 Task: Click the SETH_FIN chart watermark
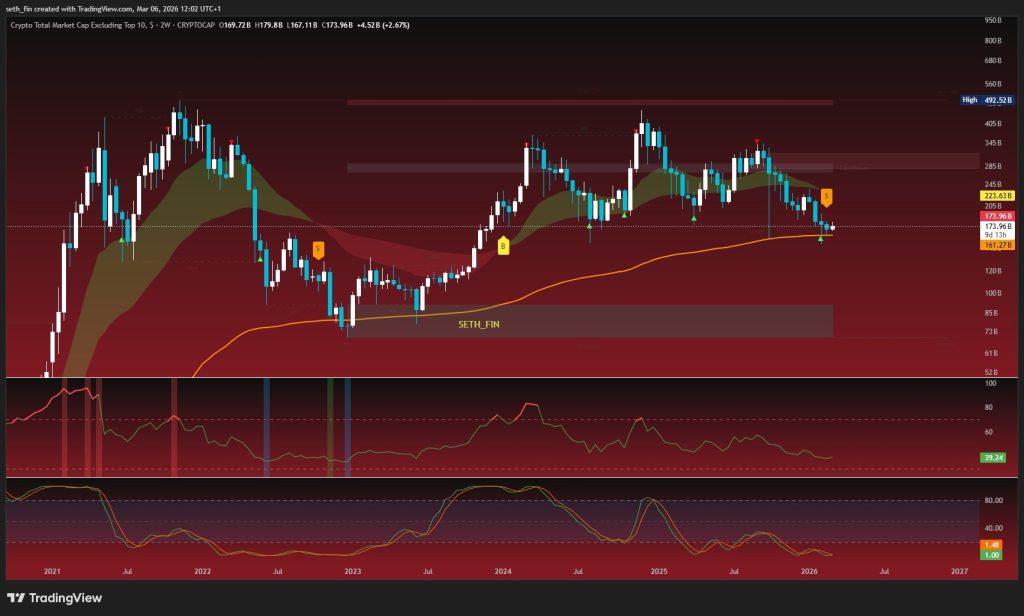[x=478, y=324]
